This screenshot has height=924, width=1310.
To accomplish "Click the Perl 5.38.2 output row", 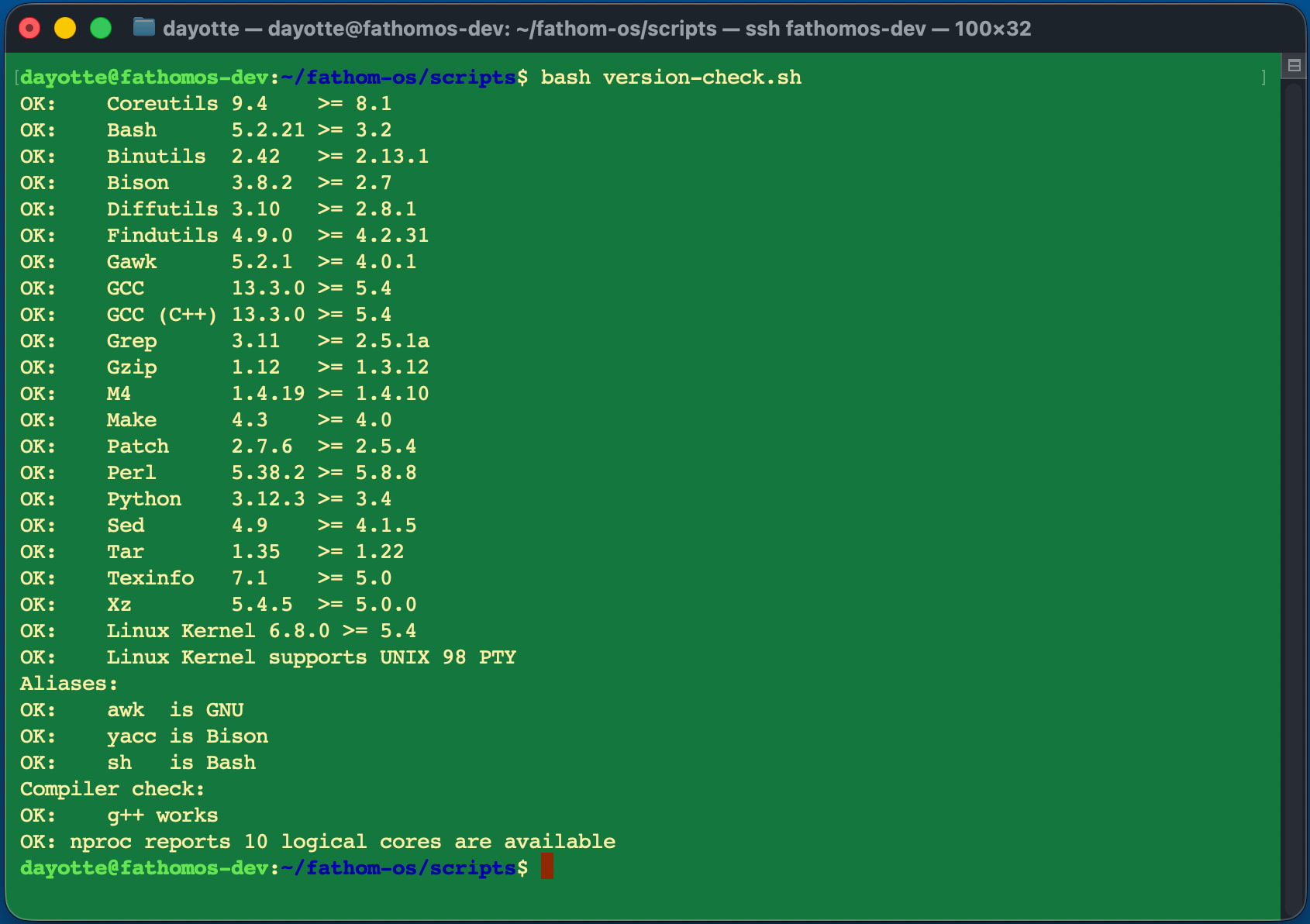I will [218, 473].
